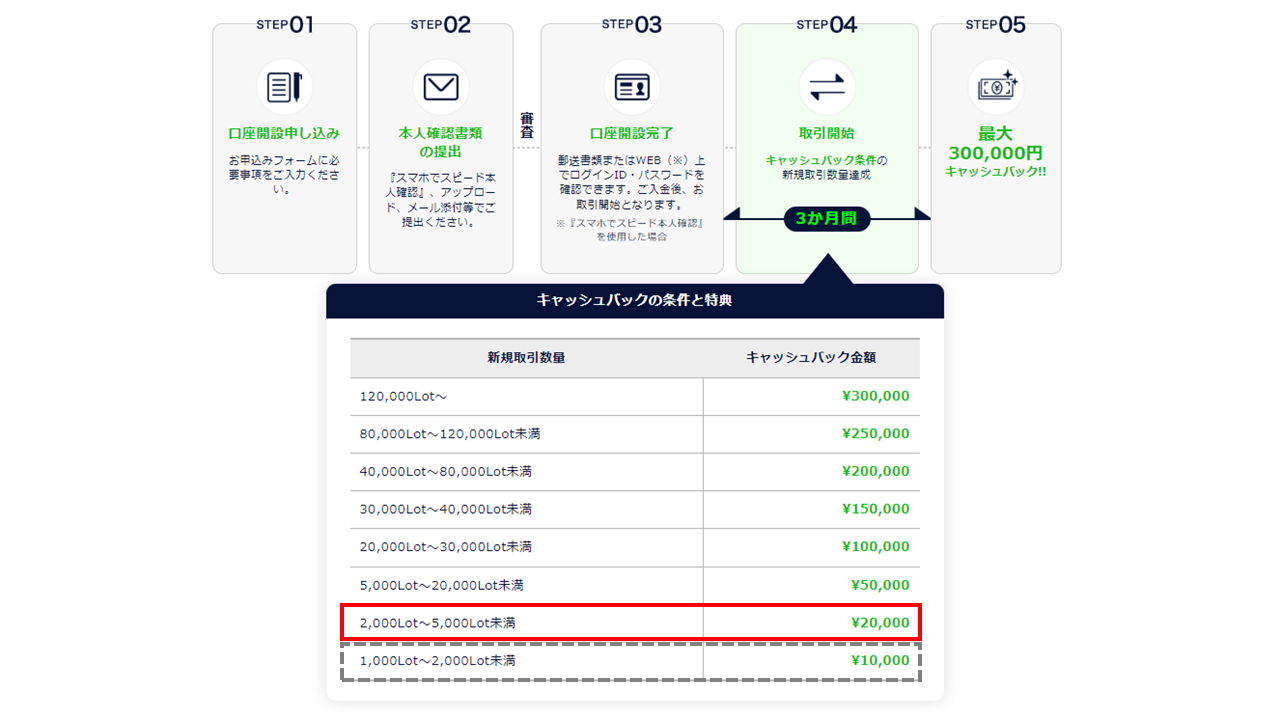The height and width of the screenshot is (720, 1280).
Task: Click the STEP02 envelope icon
Action: click(x=441, y=87)
